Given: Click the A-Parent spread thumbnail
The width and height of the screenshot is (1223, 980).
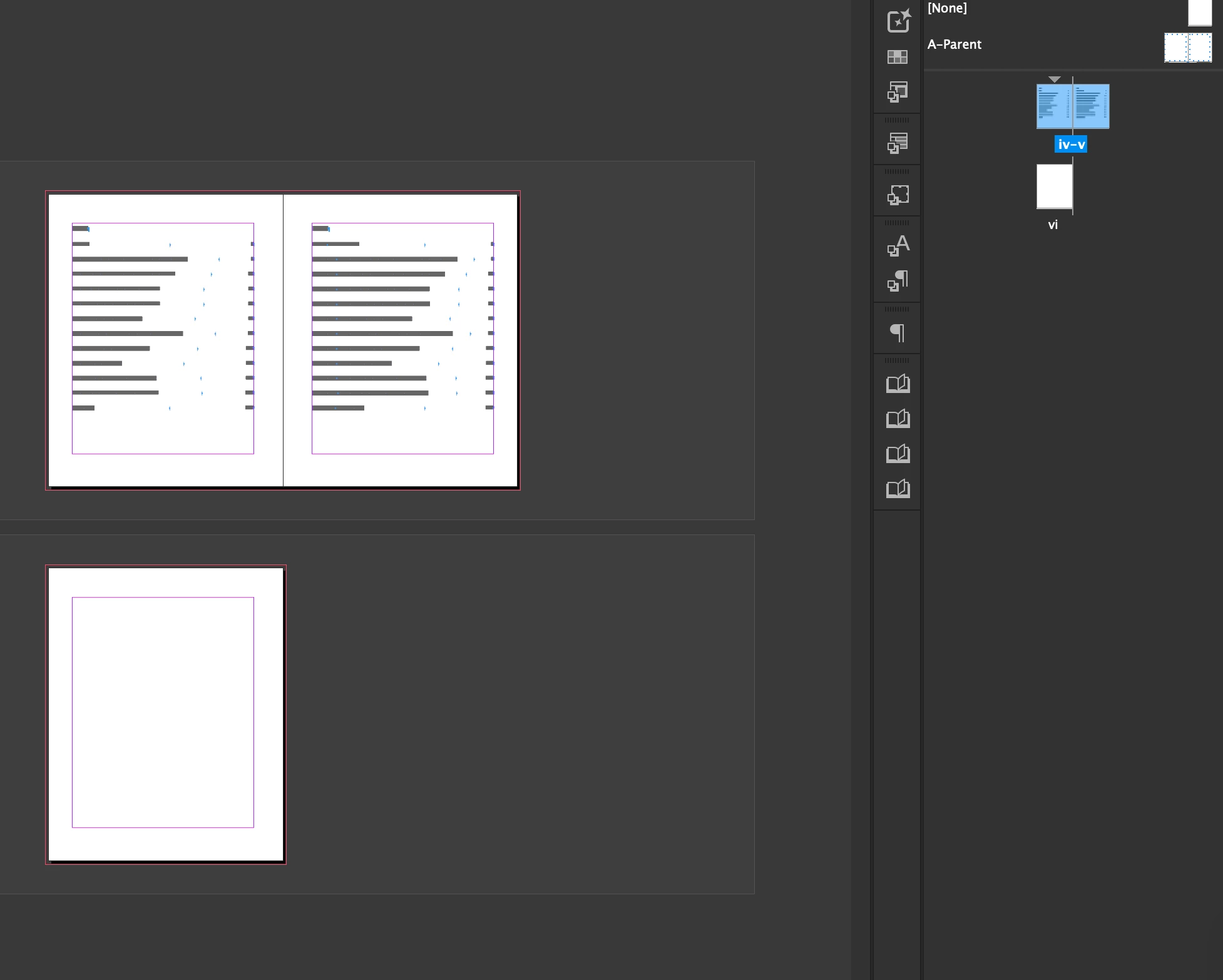Looking at the screenshot, I should (x=1187, y=48).
